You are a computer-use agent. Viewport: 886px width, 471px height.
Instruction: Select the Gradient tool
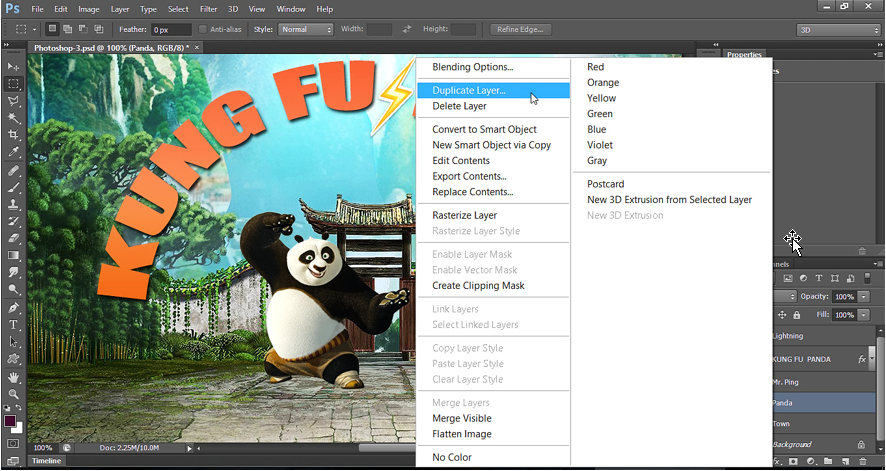(13, 255)
